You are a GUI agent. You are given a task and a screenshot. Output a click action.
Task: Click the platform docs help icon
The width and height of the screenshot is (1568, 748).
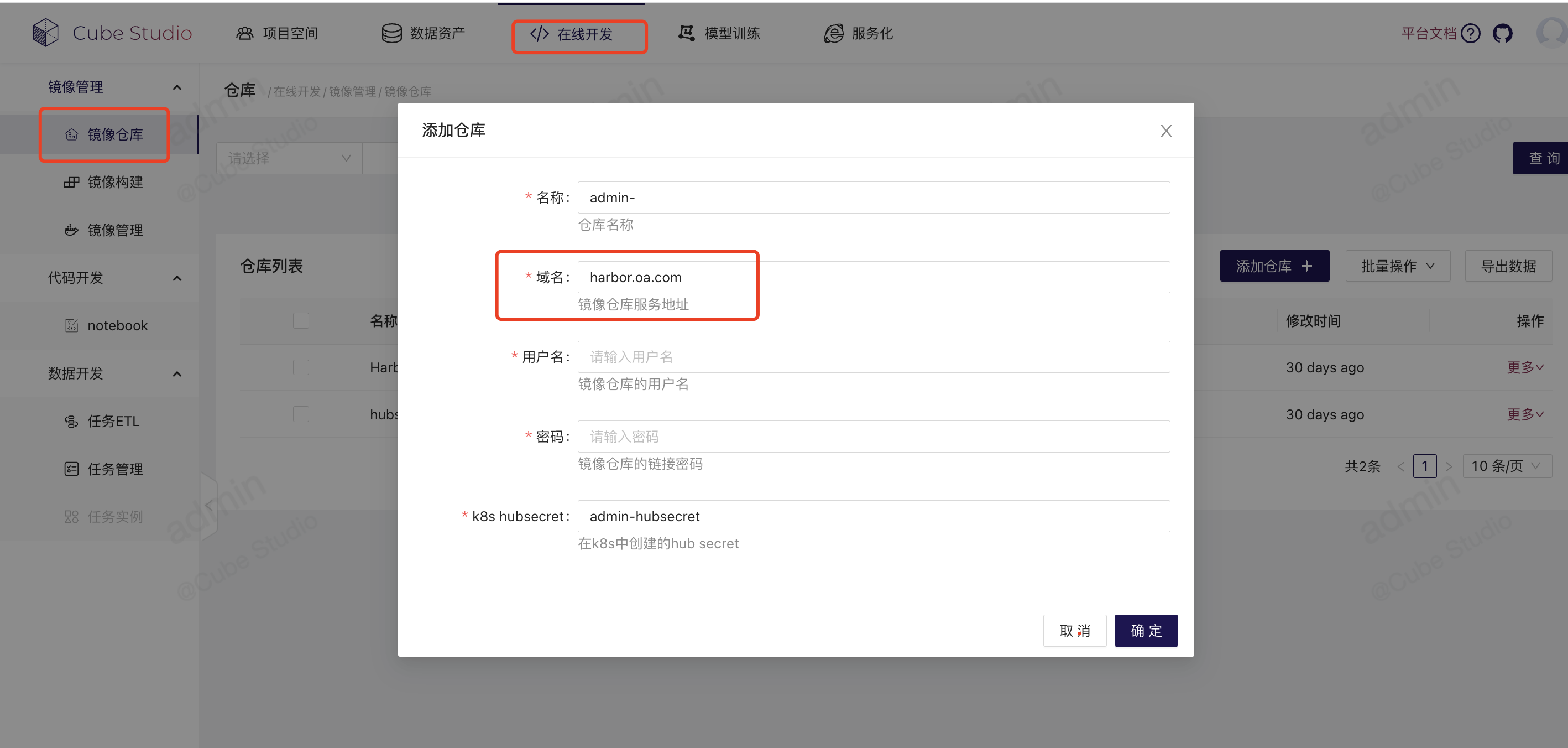[1471, 33]
